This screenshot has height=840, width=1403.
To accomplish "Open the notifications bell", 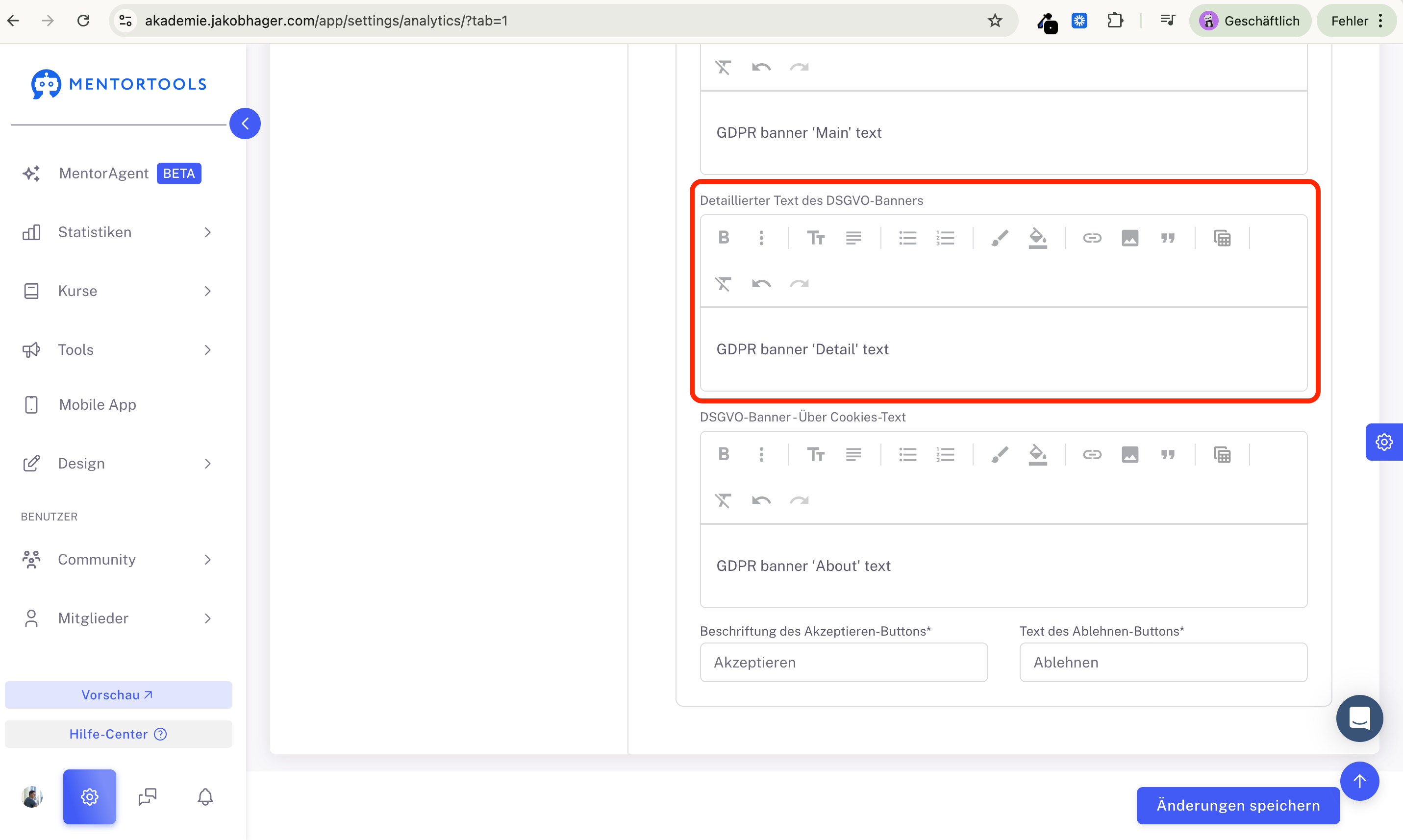I will pyautogui.click(x=205, y=797).
